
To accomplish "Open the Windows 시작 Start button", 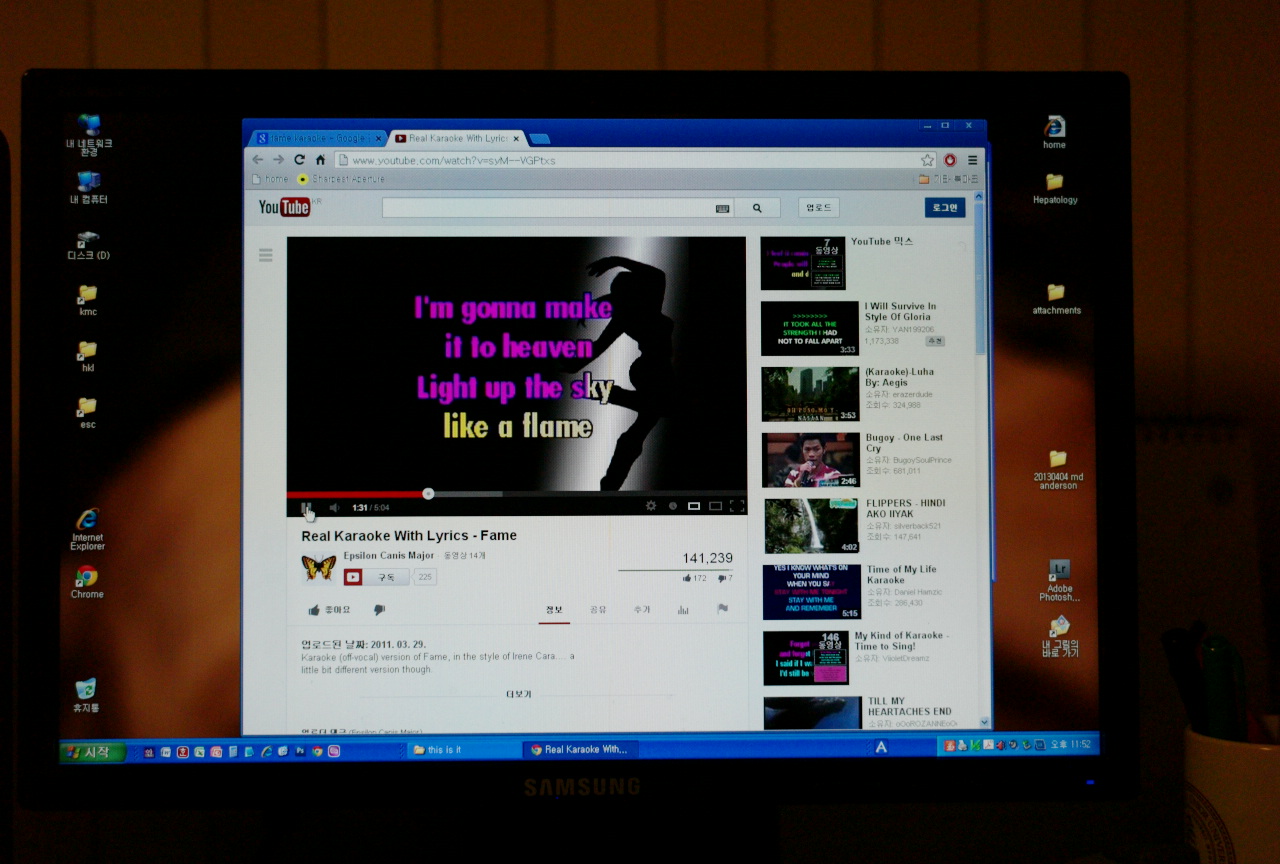I will pyautogui.click(x=92, y=751).
